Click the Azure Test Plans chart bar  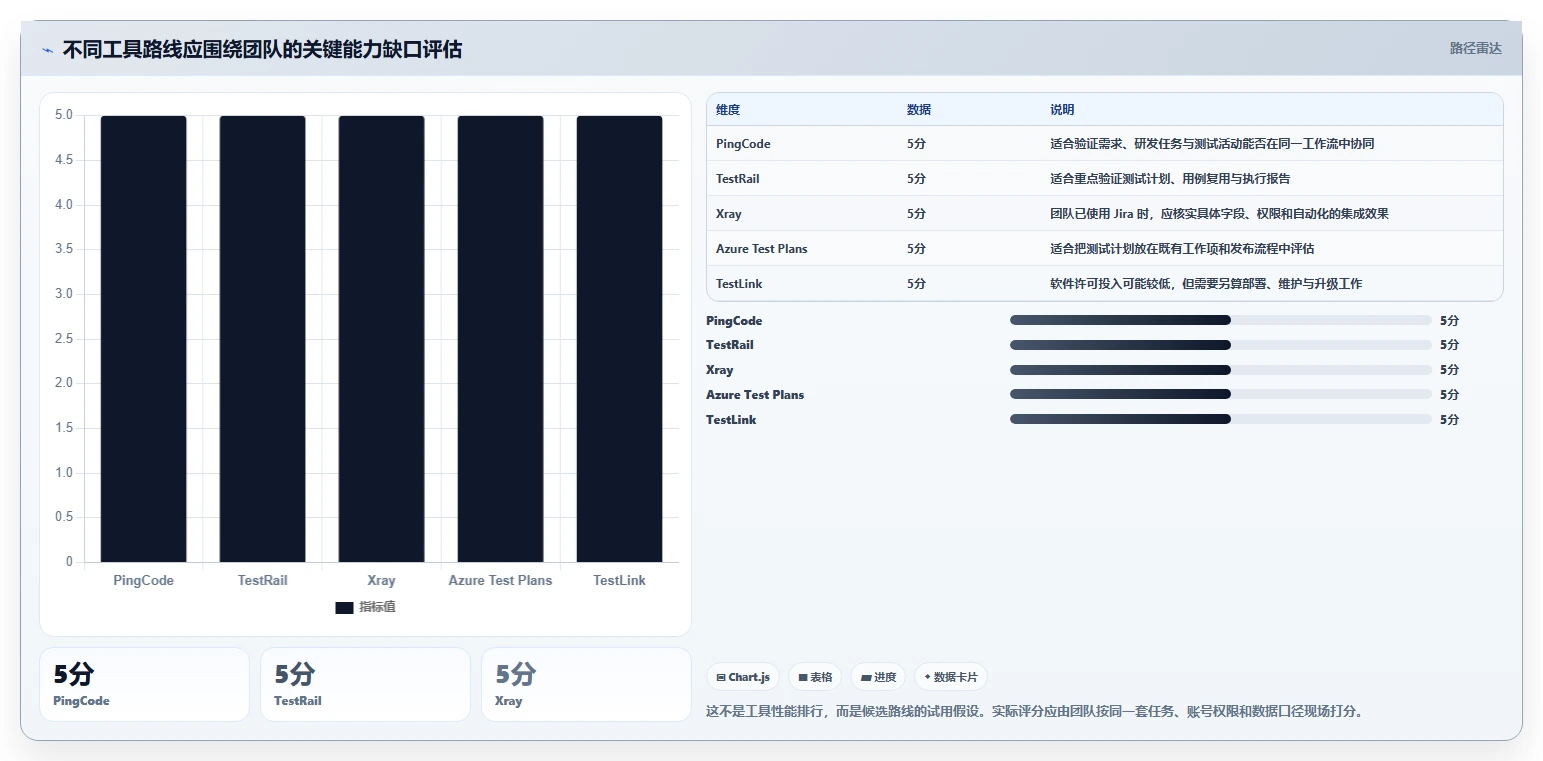click(x=500, y=339)
